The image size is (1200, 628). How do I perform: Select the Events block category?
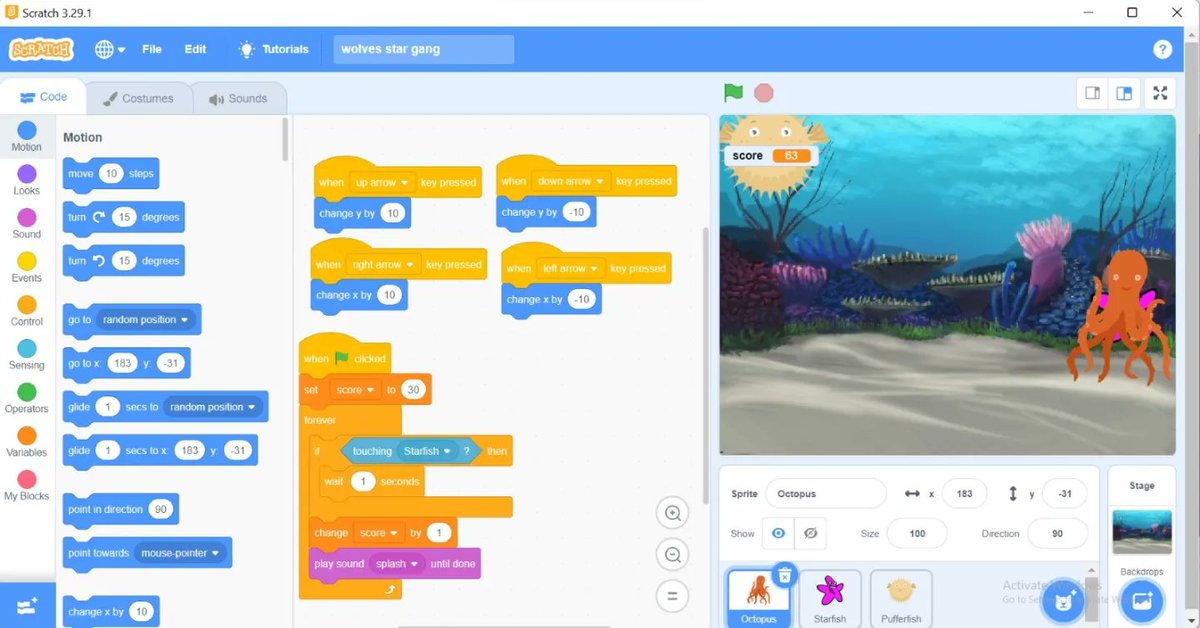tap(27, 268)
